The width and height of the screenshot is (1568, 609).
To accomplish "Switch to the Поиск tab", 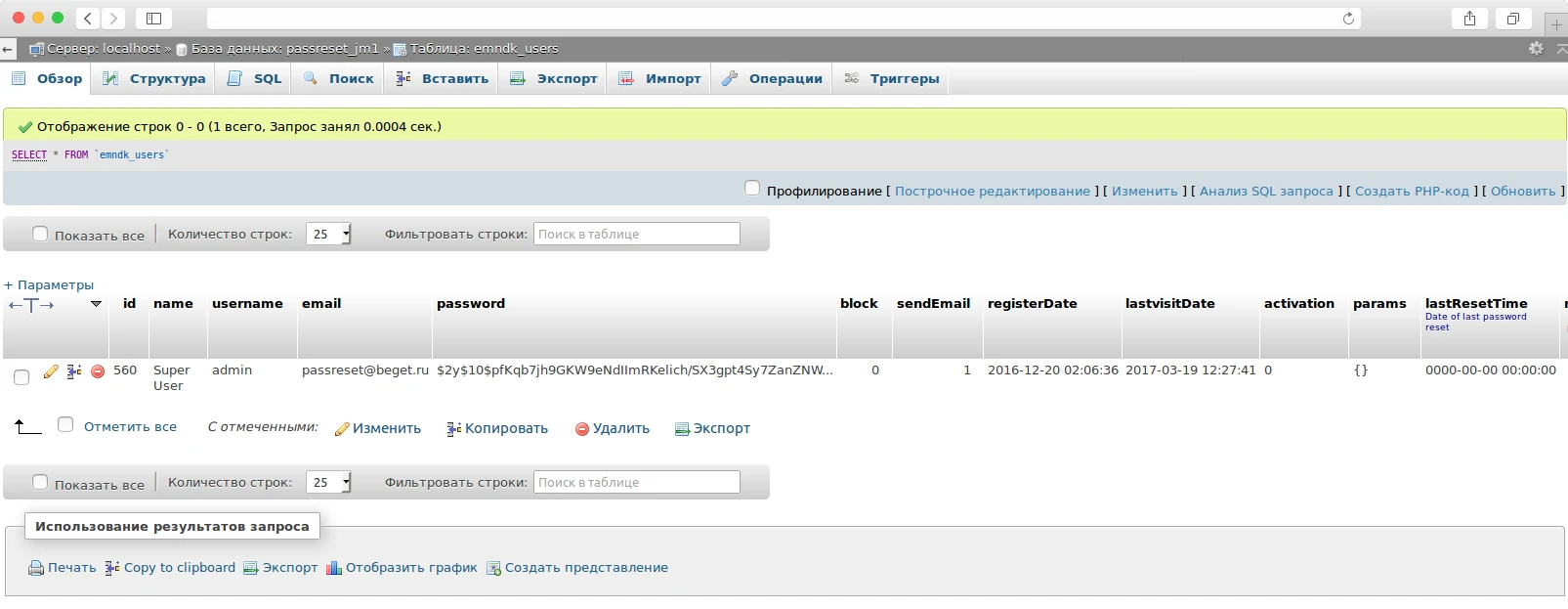I will 339,79.
